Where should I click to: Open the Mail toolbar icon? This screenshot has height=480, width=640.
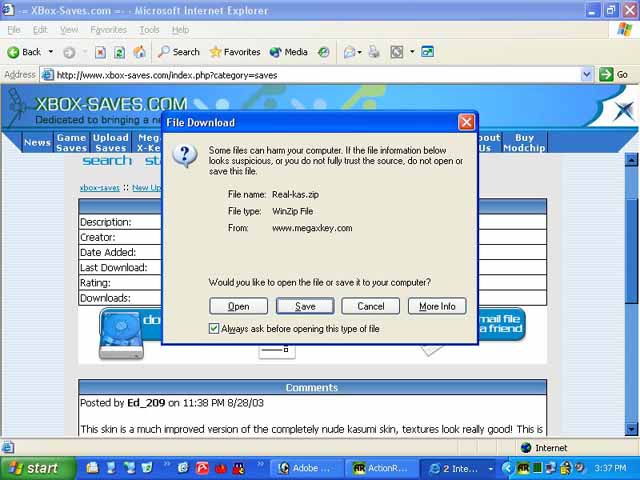[349, 52]
